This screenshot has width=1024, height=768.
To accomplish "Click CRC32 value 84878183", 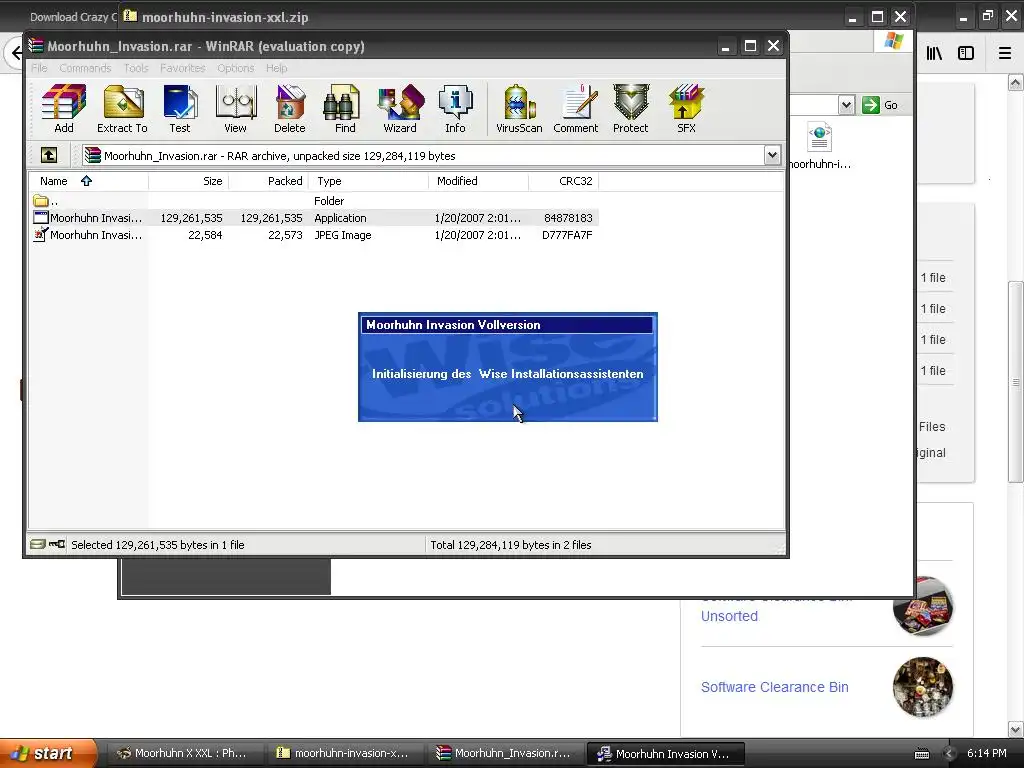I will coord(568,217).
